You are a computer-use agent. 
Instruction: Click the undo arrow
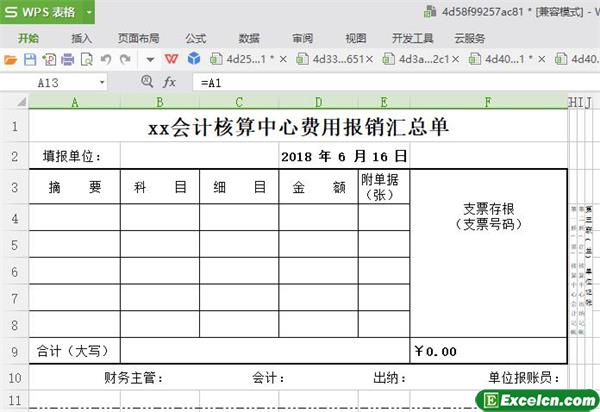click(x=106, y=59)
